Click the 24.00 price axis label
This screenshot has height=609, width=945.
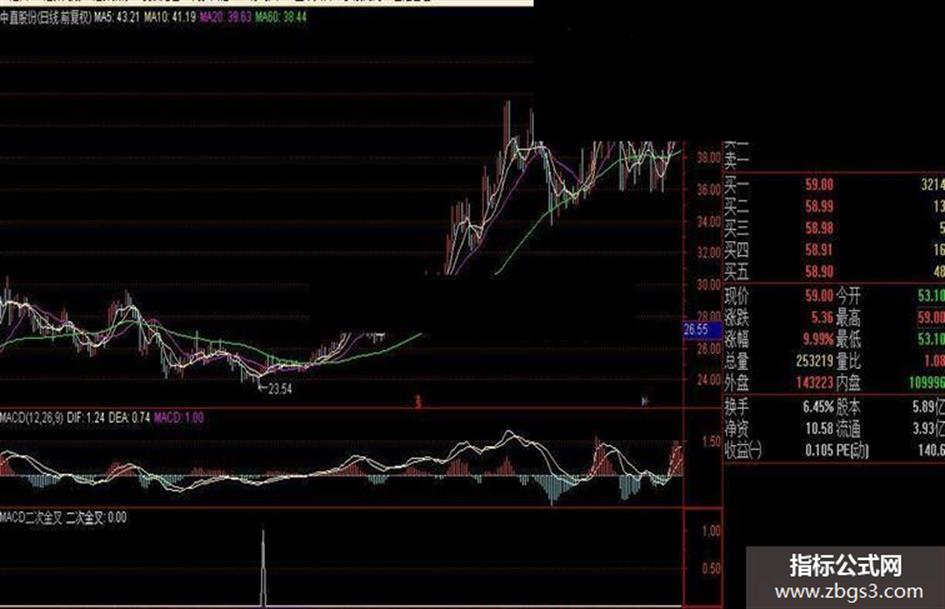709,380
